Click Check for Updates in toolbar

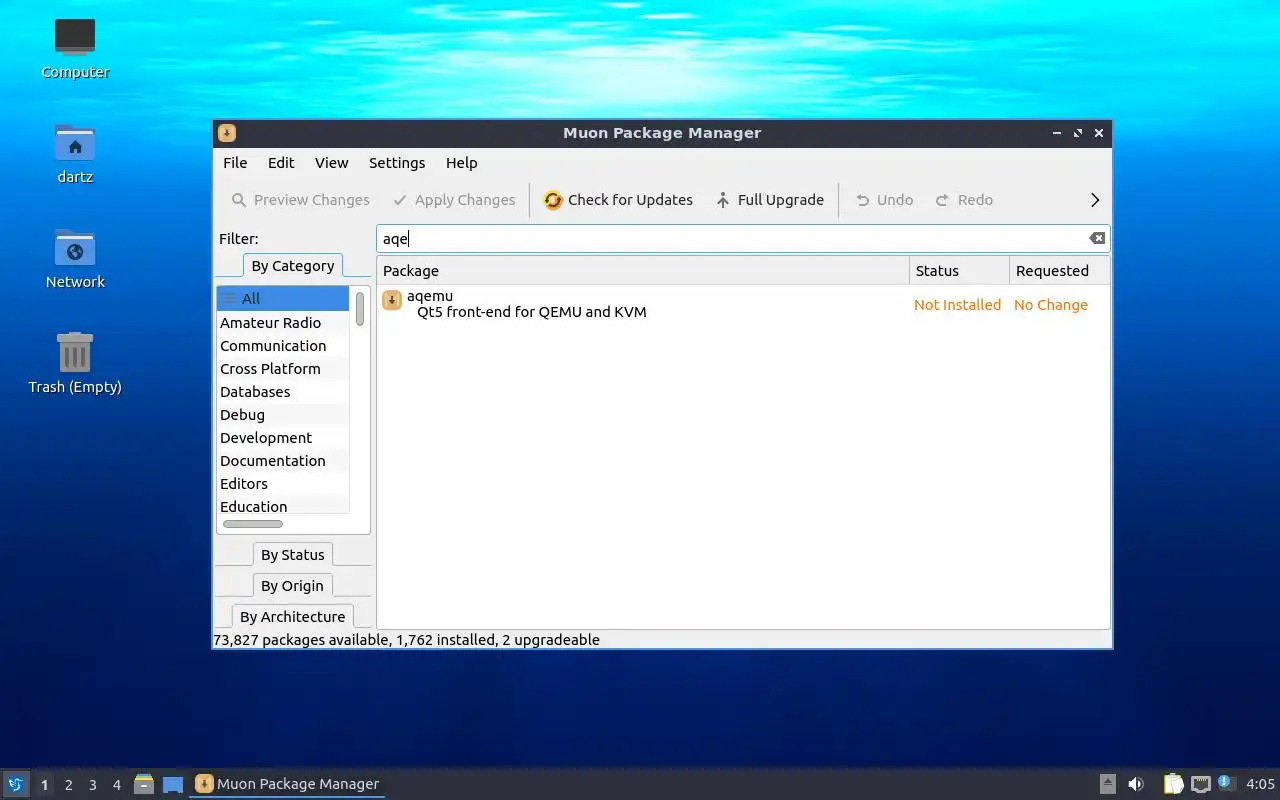[x=618, y=200]
